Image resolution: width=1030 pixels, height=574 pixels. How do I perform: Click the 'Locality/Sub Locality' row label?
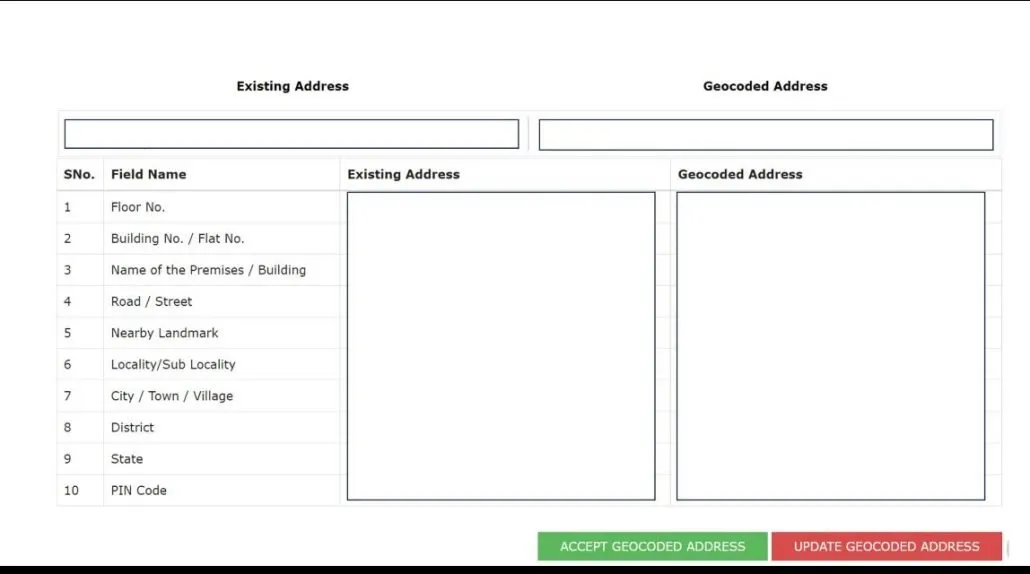(x=173, y=364)
